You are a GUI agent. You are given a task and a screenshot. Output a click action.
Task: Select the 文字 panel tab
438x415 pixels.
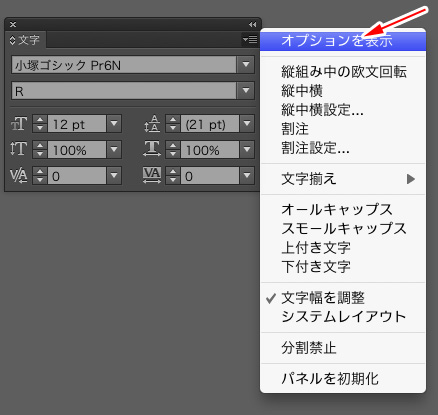tap(25, 40)
